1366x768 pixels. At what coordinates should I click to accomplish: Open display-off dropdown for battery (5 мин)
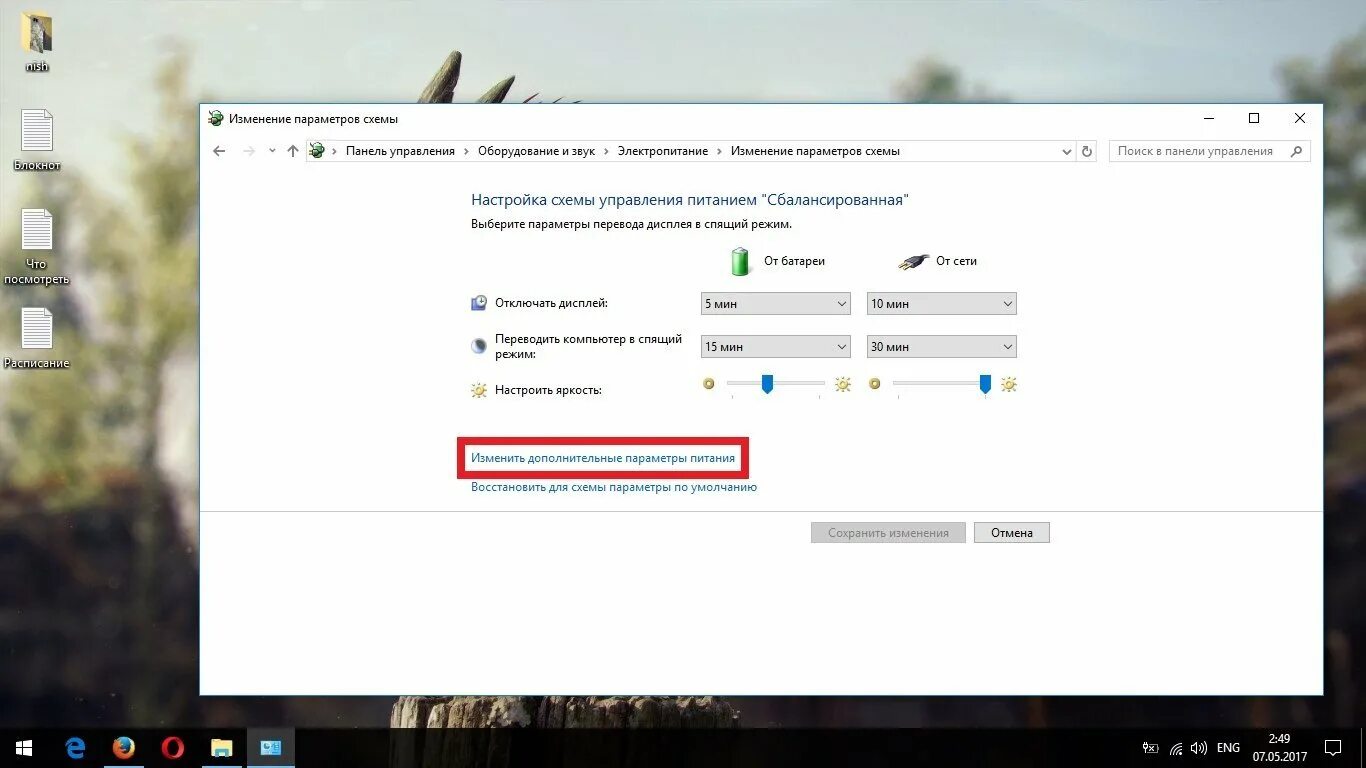776,304
